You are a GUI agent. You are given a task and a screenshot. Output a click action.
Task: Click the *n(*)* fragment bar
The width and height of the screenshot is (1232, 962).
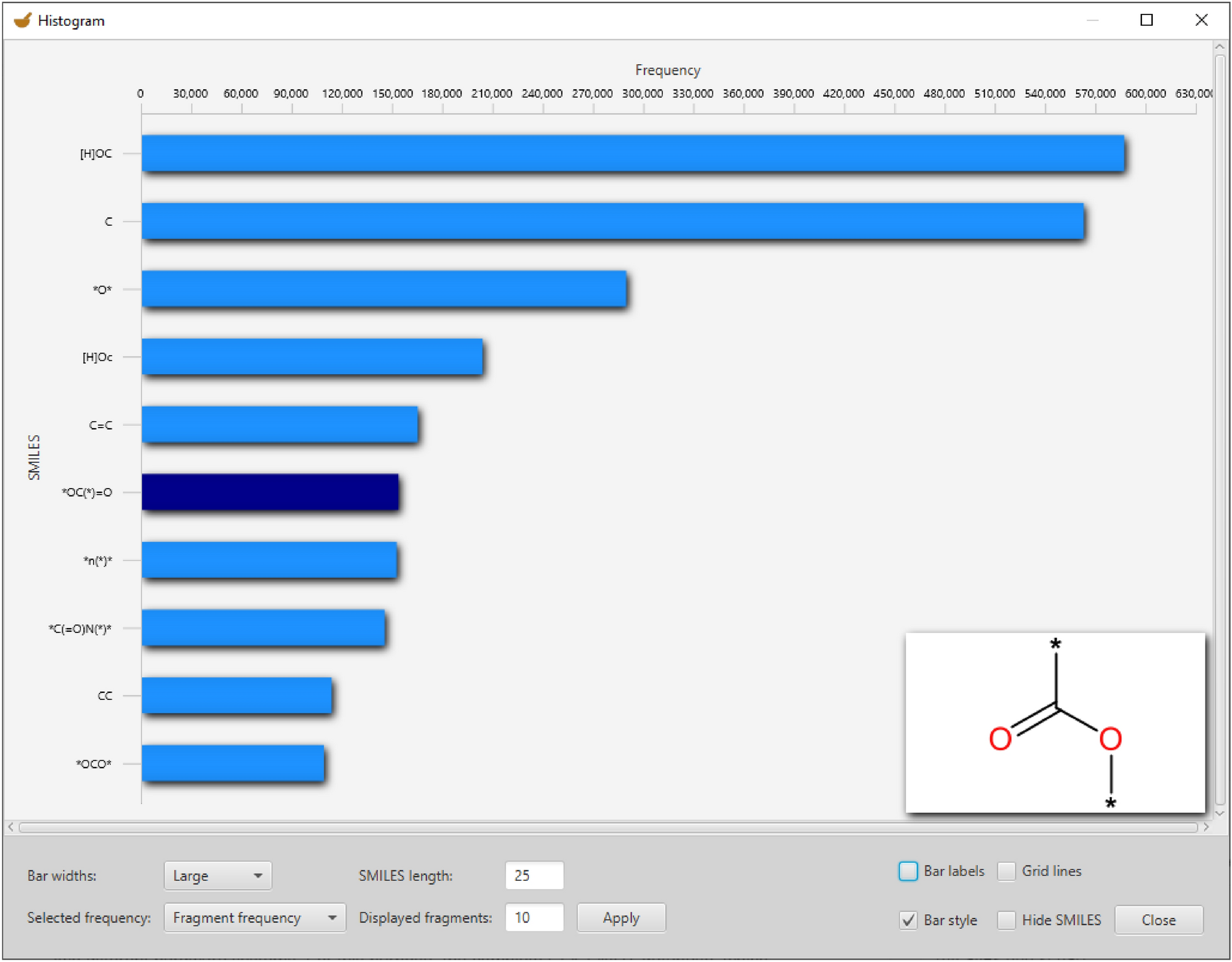[269, 560]
